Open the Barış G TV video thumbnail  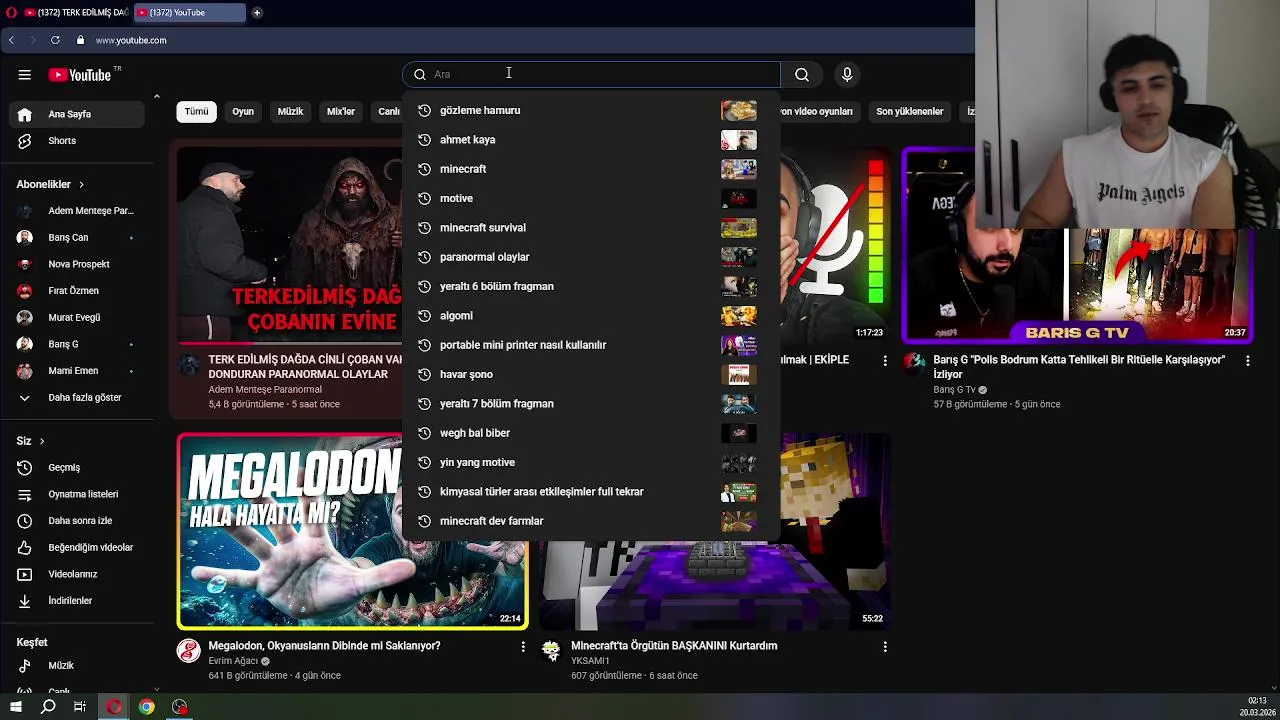1077,245
